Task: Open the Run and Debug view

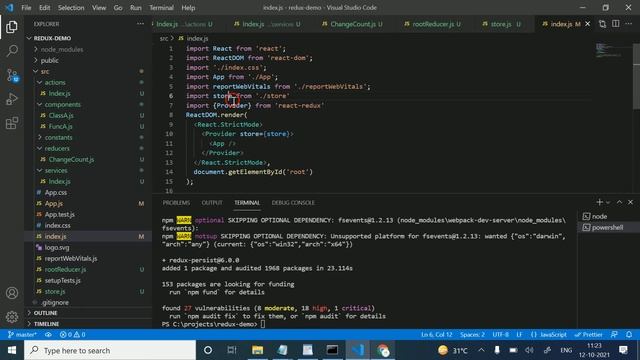Action: [12, 99]
